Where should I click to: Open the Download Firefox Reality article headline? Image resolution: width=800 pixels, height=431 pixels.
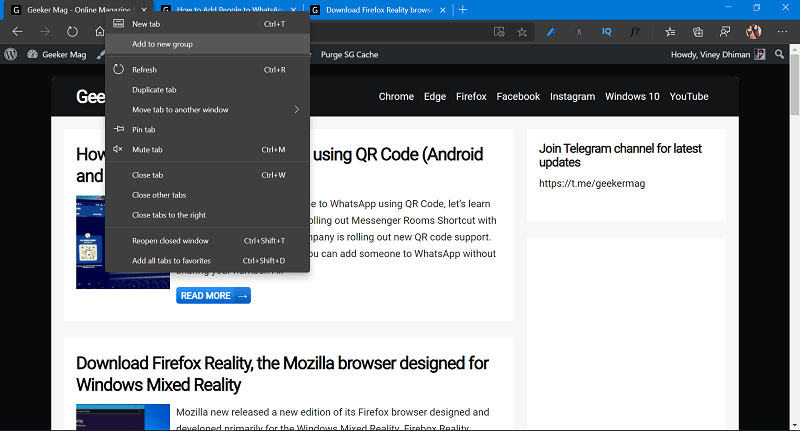282,373
